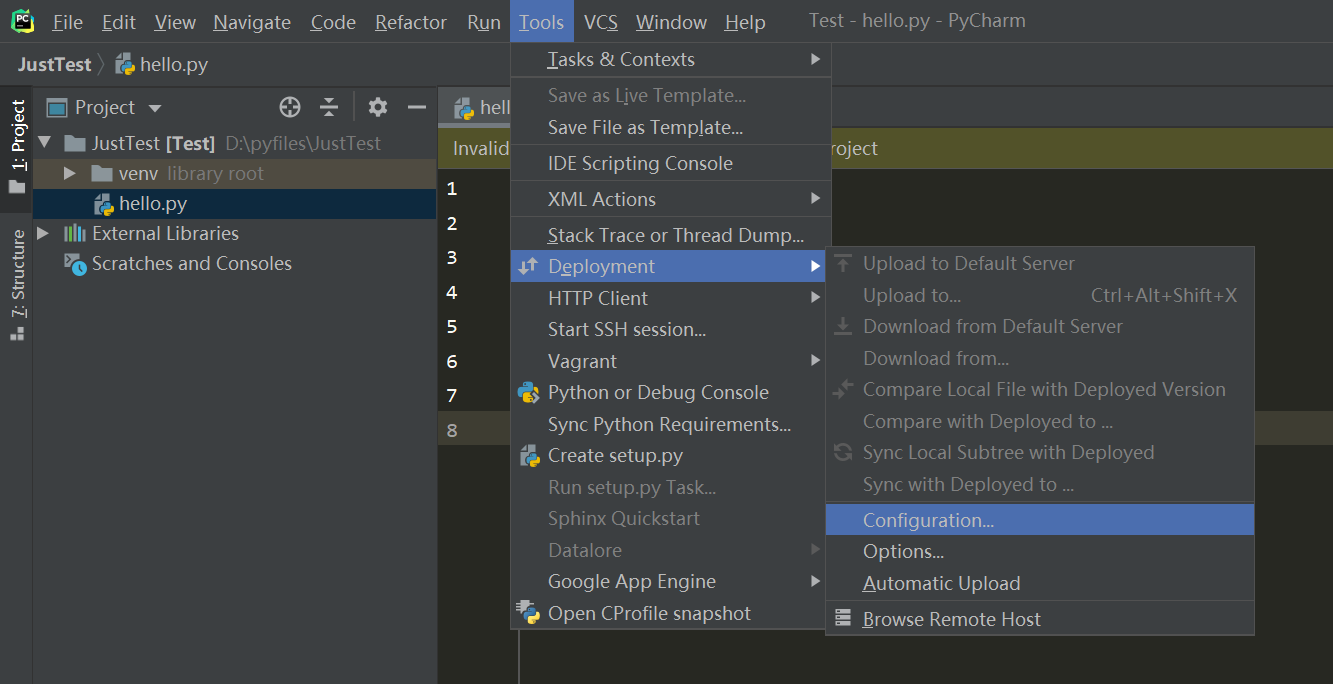Click the server icon beside Browse Remote Host
This screenshot has width=1333, height=684.
843,619
